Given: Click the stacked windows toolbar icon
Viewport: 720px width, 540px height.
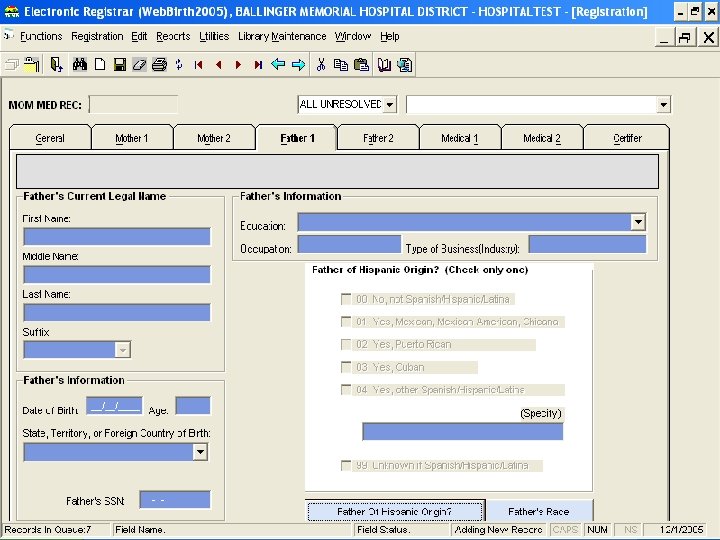Looking at the screenshot, I should (11, 65).
